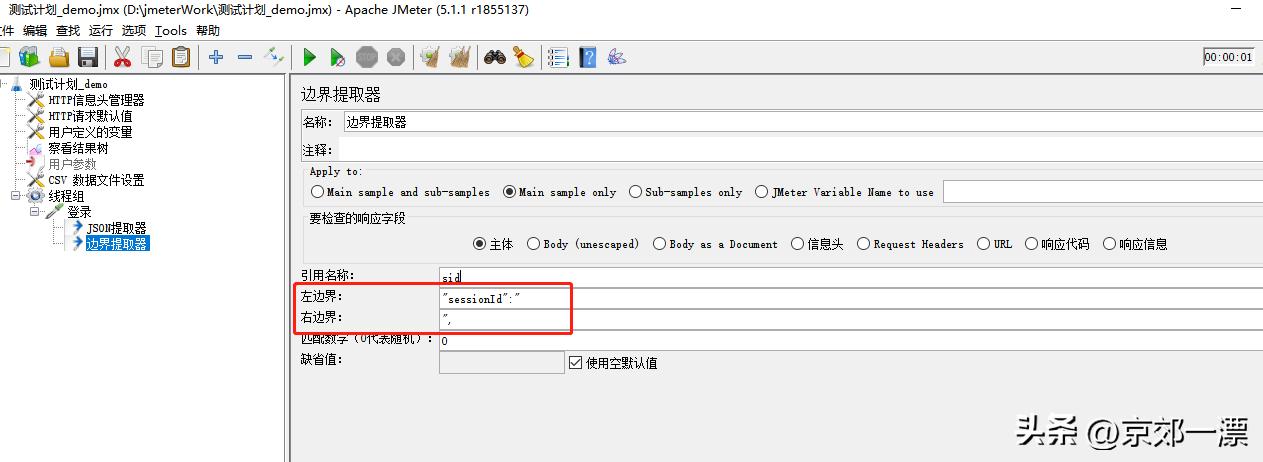
Task: Select 边界提取器 in the tree
Action: 117,243
